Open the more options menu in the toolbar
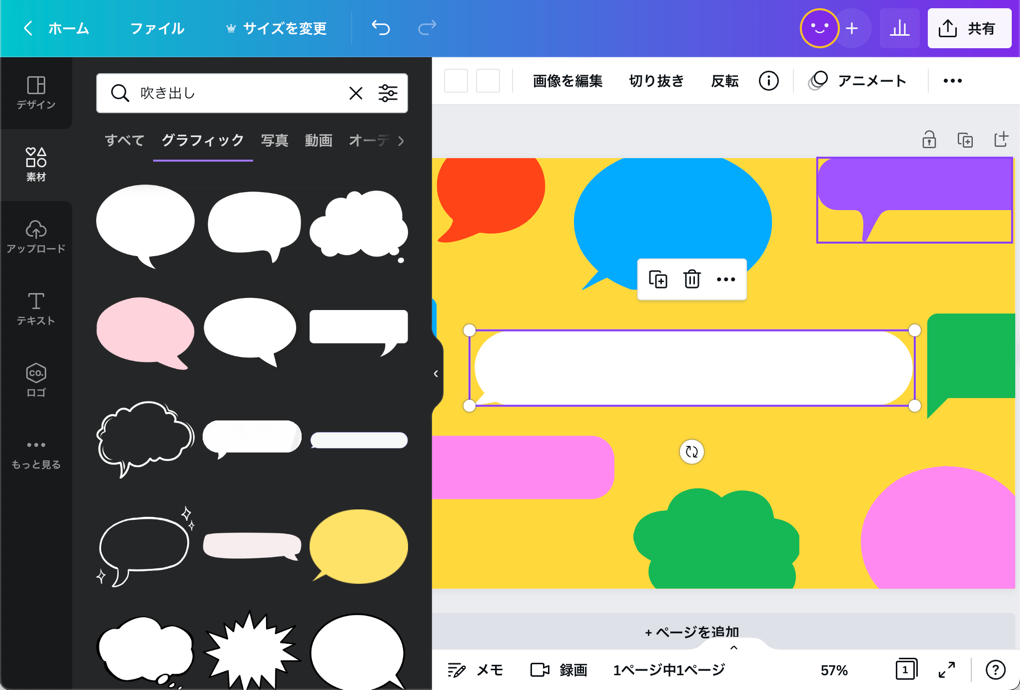Viewport: 1020px width, 690px height. click(951, 81)
